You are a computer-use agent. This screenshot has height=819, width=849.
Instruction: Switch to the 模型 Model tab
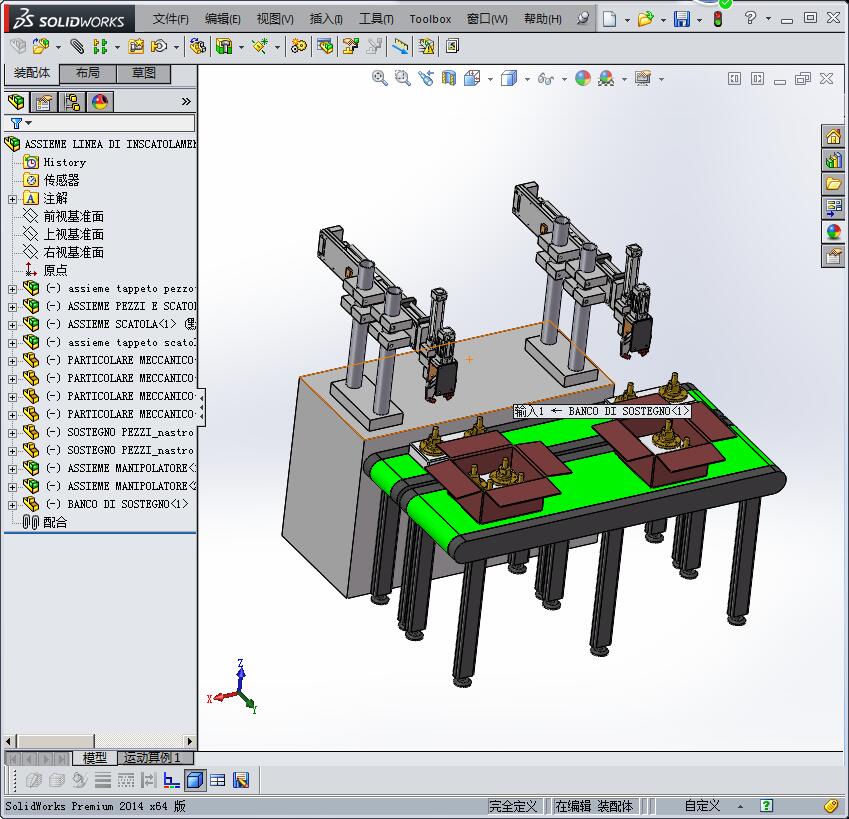[94, 758]
